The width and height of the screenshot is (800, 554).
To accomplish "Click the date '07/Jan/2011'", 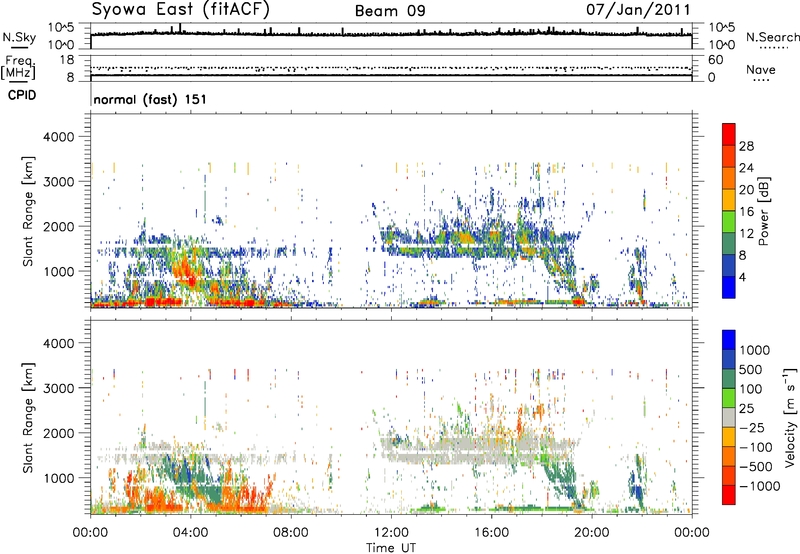I will [x=638, y=10].
